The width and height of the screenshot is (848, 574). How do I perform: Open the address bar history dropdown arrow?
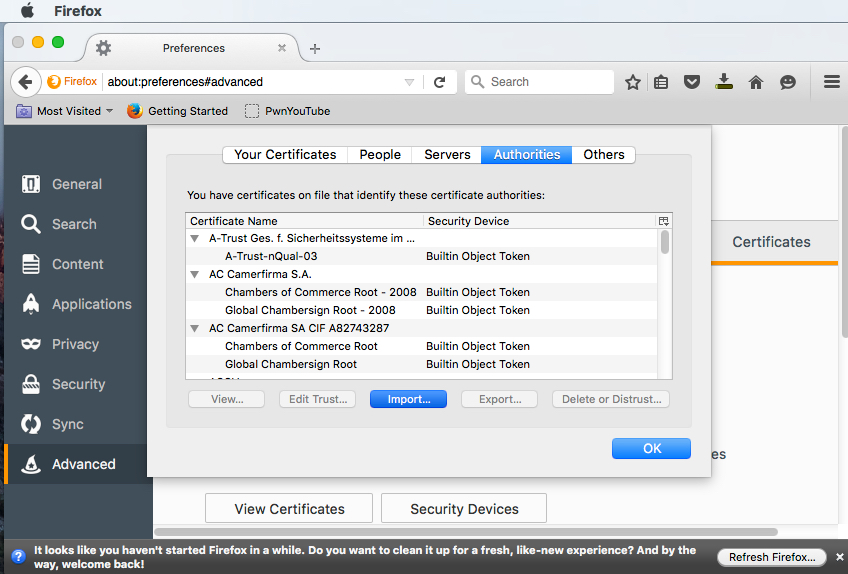point(409,82)
